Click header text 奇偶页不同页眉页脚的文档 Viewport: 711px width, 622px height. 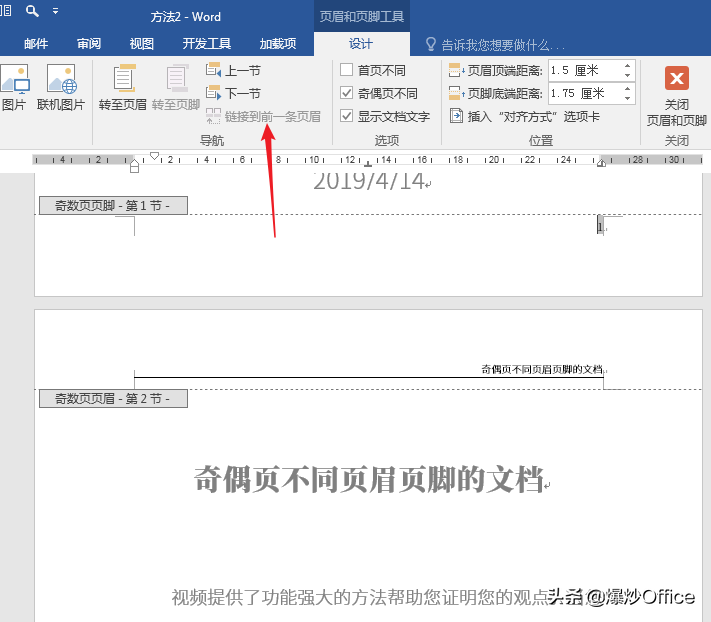coord(541,369)
